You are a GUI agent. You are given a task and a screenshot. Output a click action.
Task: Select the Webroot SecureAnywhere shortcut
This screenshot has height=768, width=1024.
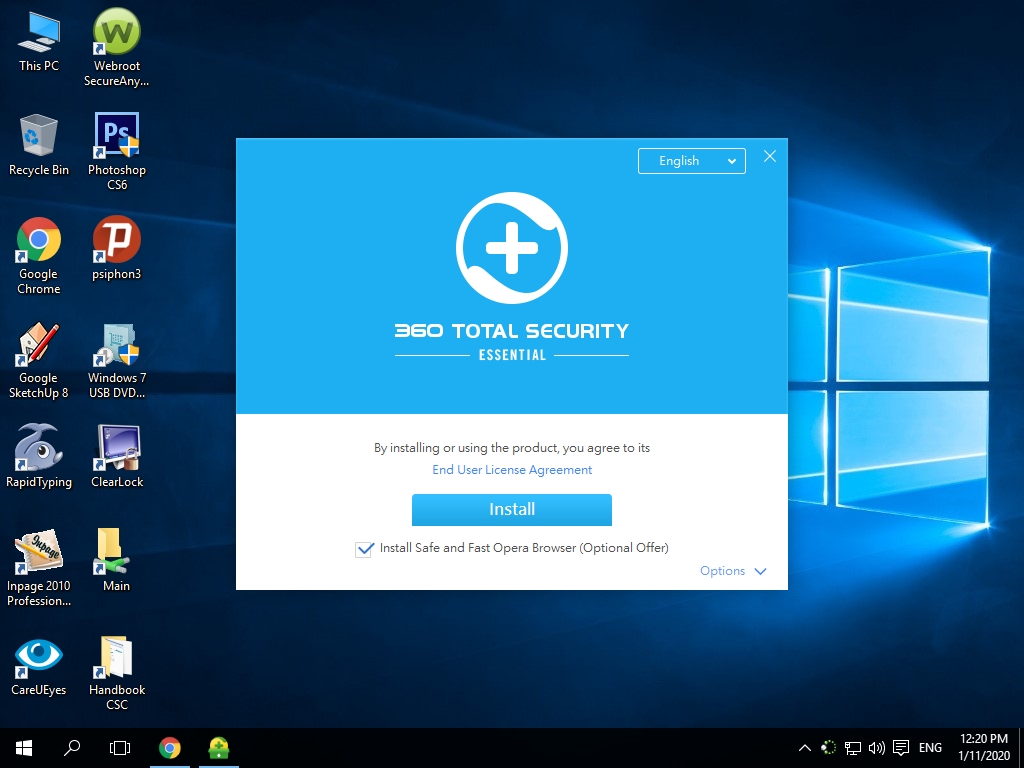pos(116,47)
